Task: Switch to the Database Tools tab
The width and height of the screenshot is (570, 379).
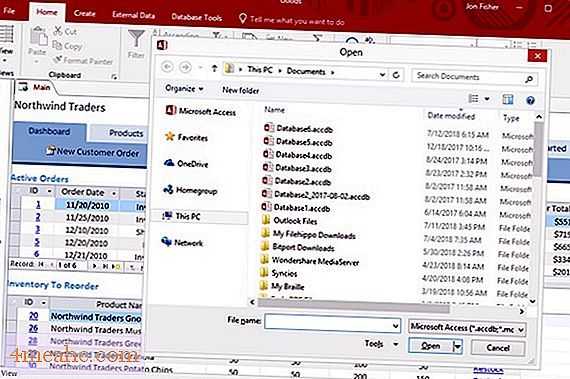Action: click(197, 17)
